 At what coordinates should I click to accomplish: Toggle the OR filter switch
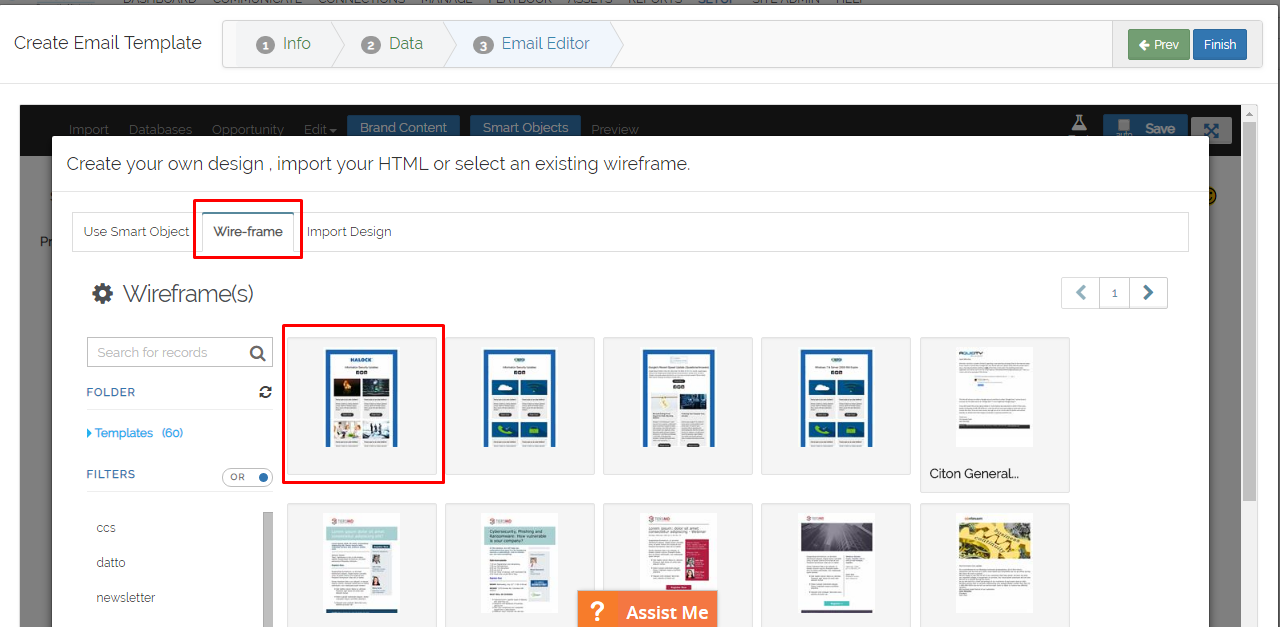point(247,477)
